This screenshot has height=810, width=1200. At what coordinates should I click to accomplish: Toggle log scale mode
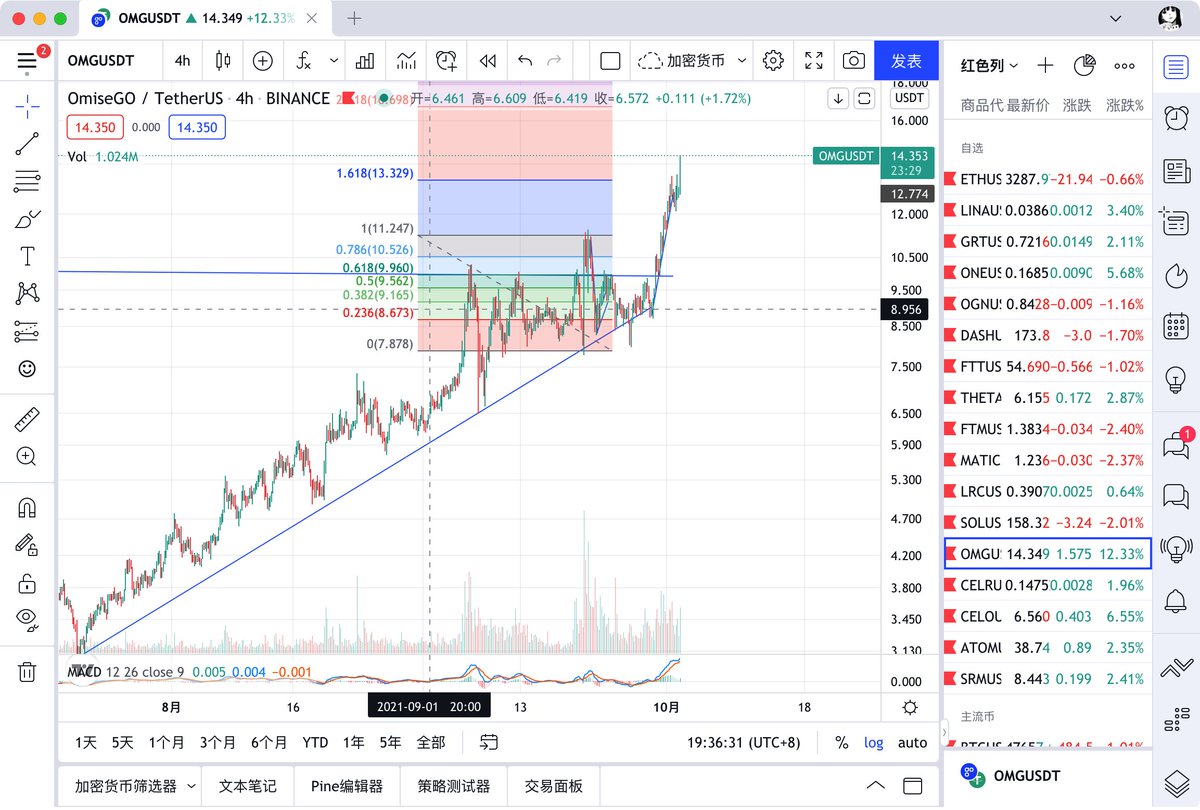click(x=874, y=743)
